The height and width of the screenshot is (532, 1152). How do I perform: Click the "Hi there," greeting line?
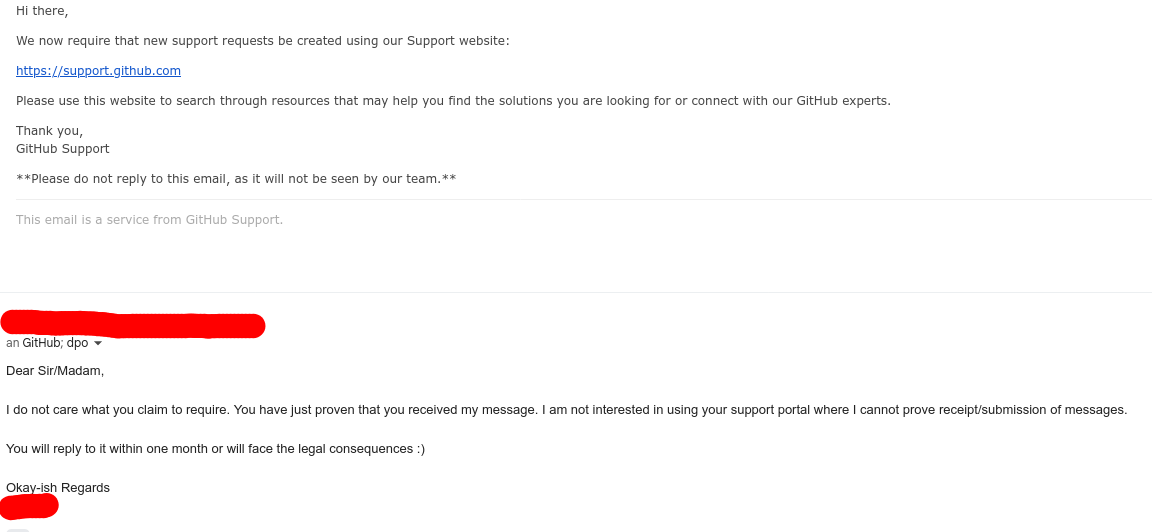pyautogui.click(x=42, y=11)
